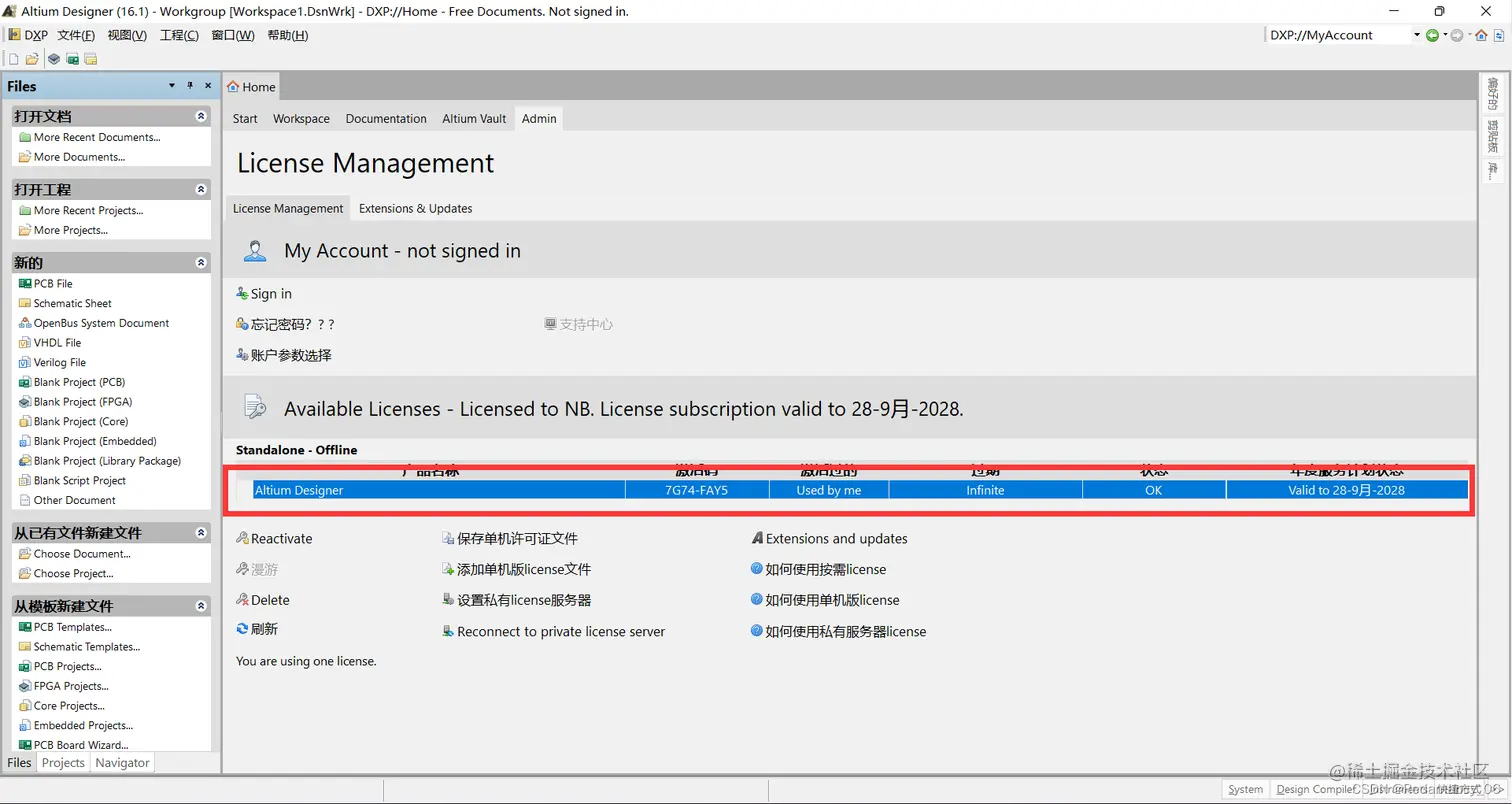Create a Blank Project (FPGA)
Screen dimensions: 1512x804
(x=76, y=401)
